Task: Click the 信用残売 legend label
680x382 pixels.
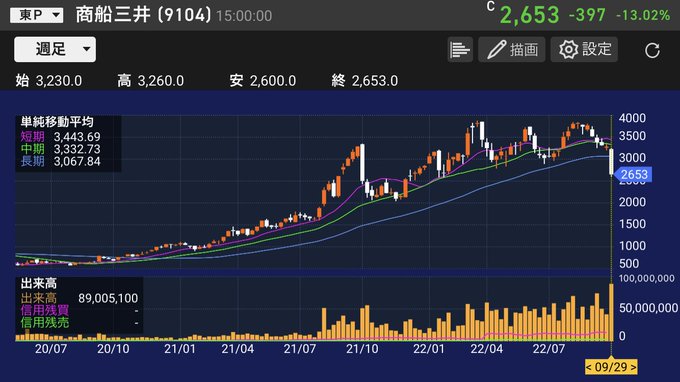Action: coord(45,323)
